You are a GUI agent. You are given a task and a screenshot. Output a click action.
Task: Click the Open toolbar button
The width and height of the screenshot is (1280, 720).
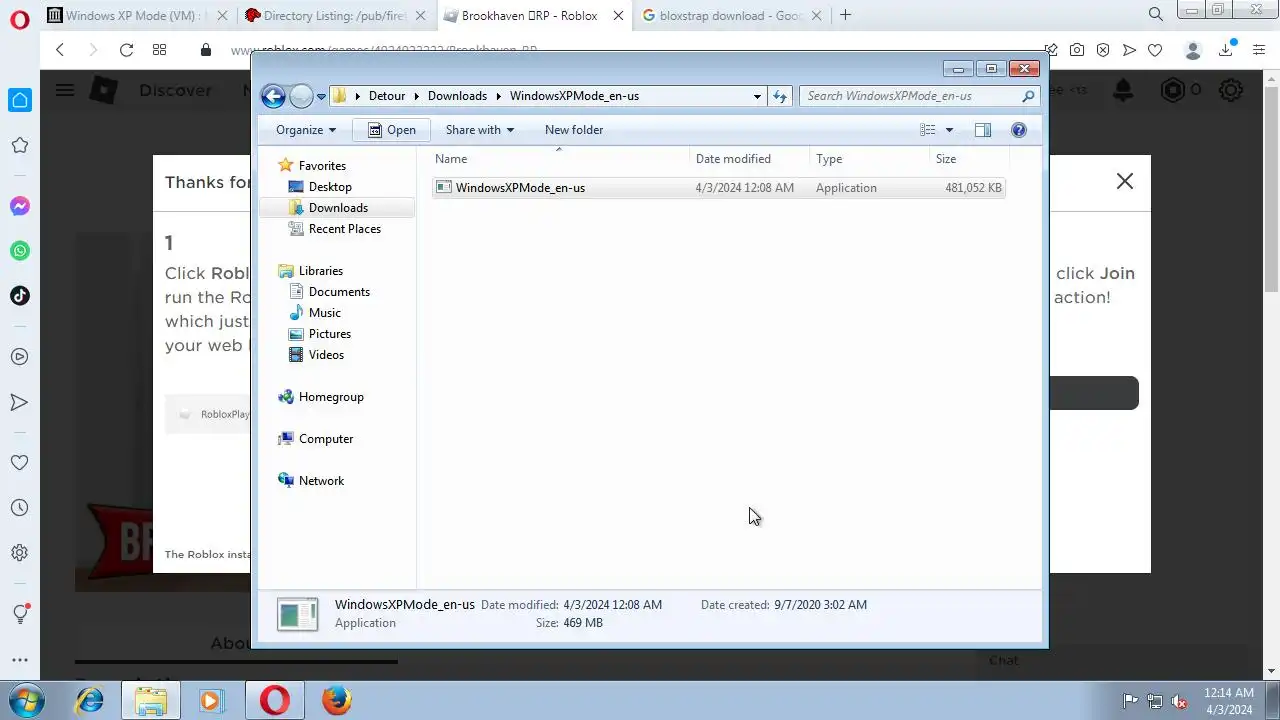(391, 130)
